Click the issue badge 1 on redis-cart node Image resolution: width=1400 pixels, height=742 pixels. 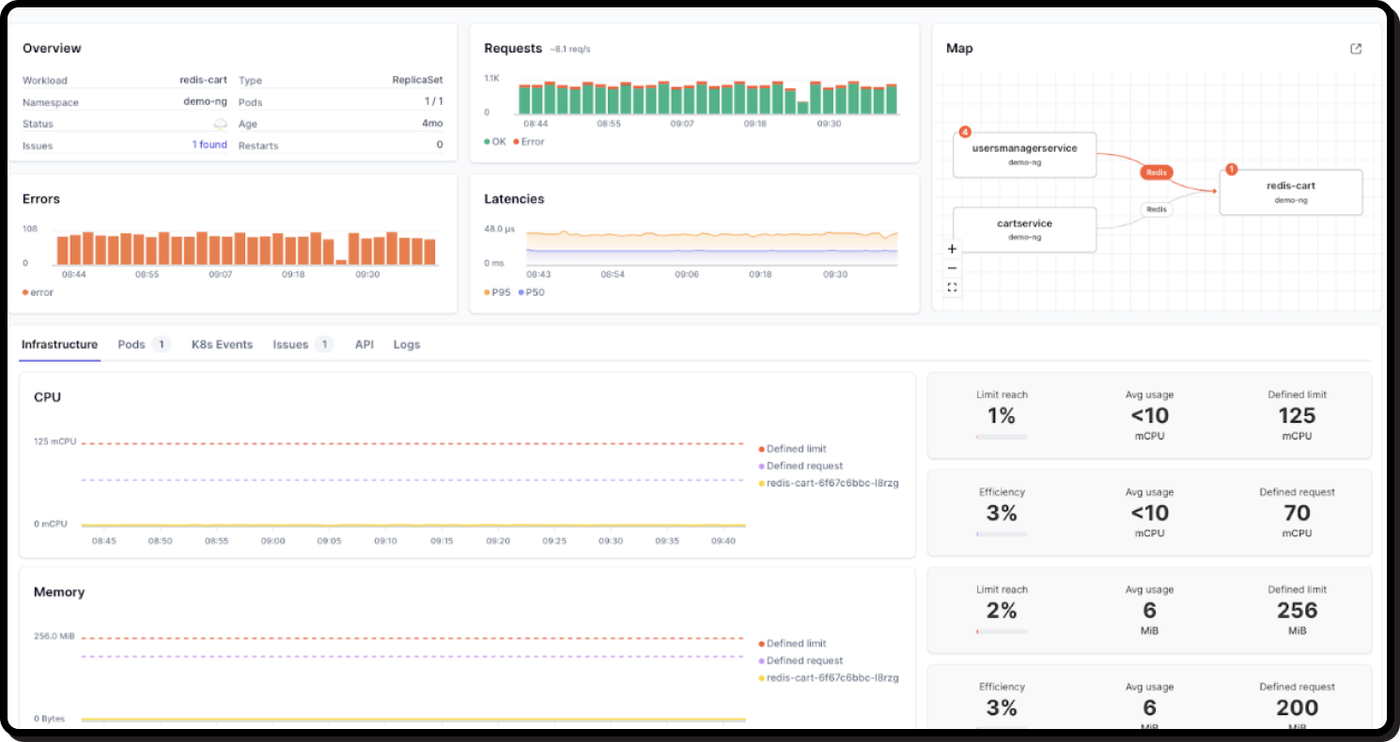[x=1231, y=170]
